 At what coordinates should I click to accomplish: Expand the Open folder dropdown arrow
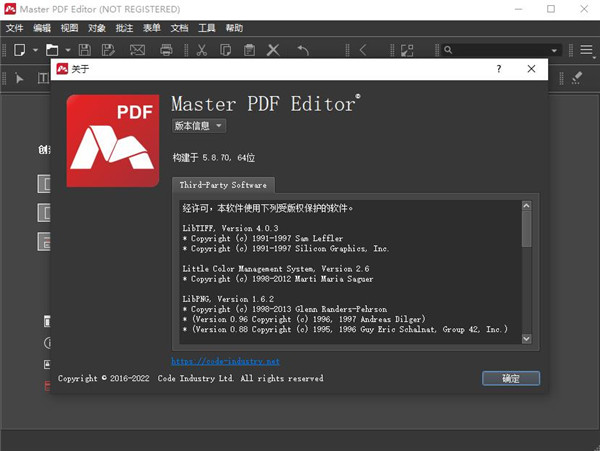coord(67,50)
